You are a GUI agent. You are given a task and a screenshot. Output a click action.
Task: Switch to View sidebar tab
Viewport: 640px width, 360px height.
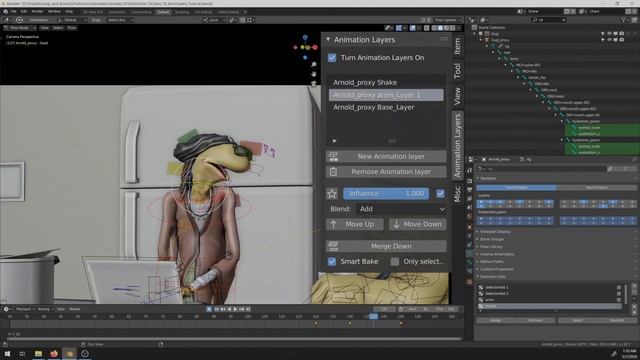457,96
